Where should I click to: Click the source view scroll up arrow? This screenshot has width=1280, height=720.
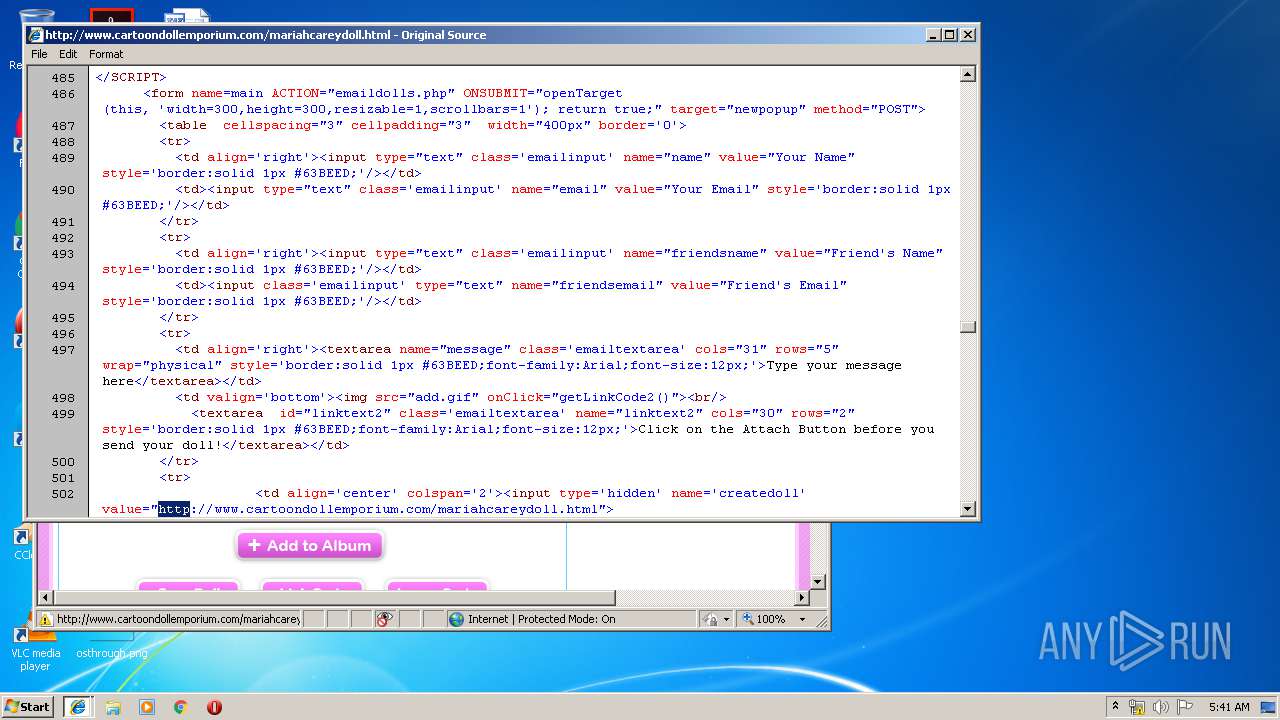click(x=967, y=74)
